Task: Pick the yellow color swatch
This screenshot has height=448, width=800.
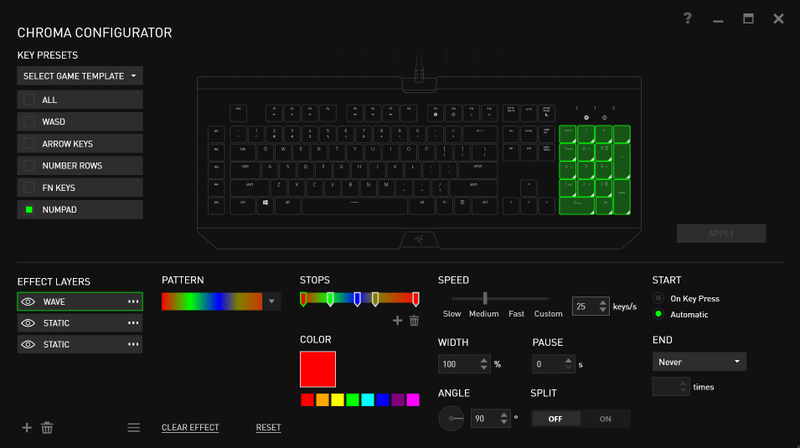Action: [337, 400]
